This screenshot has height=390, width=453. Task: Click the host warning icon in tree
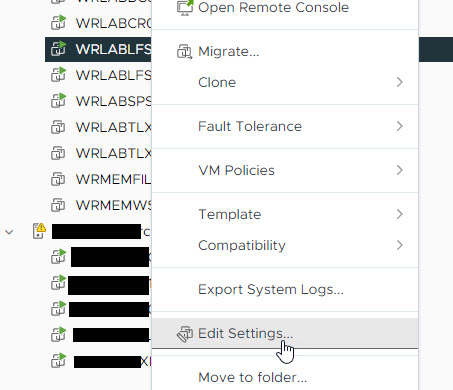click(39, 231)
